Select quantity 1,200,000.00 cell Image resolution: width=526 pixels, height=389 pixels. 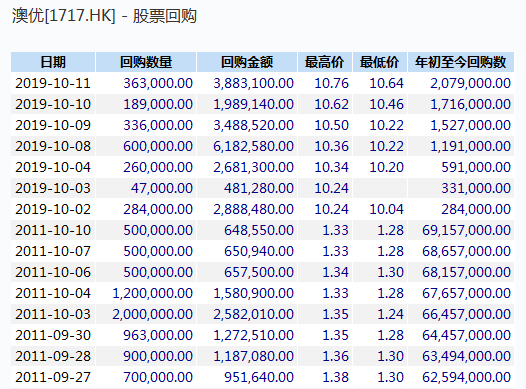click(146, 293)
